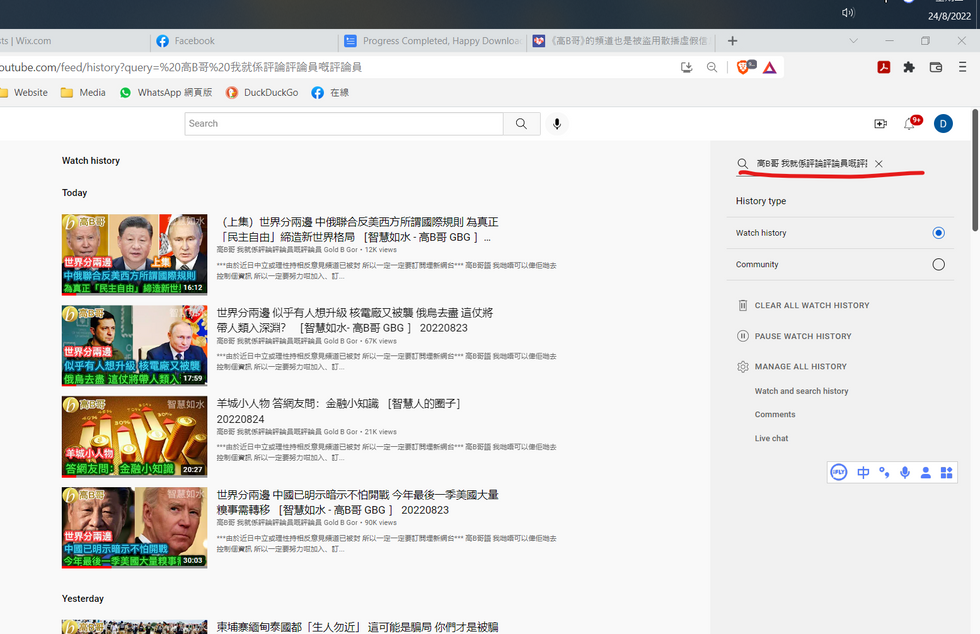This screenshot has width=980, height=634.
Task: Switch to the Facebook tab
Action: pos(244,41)
